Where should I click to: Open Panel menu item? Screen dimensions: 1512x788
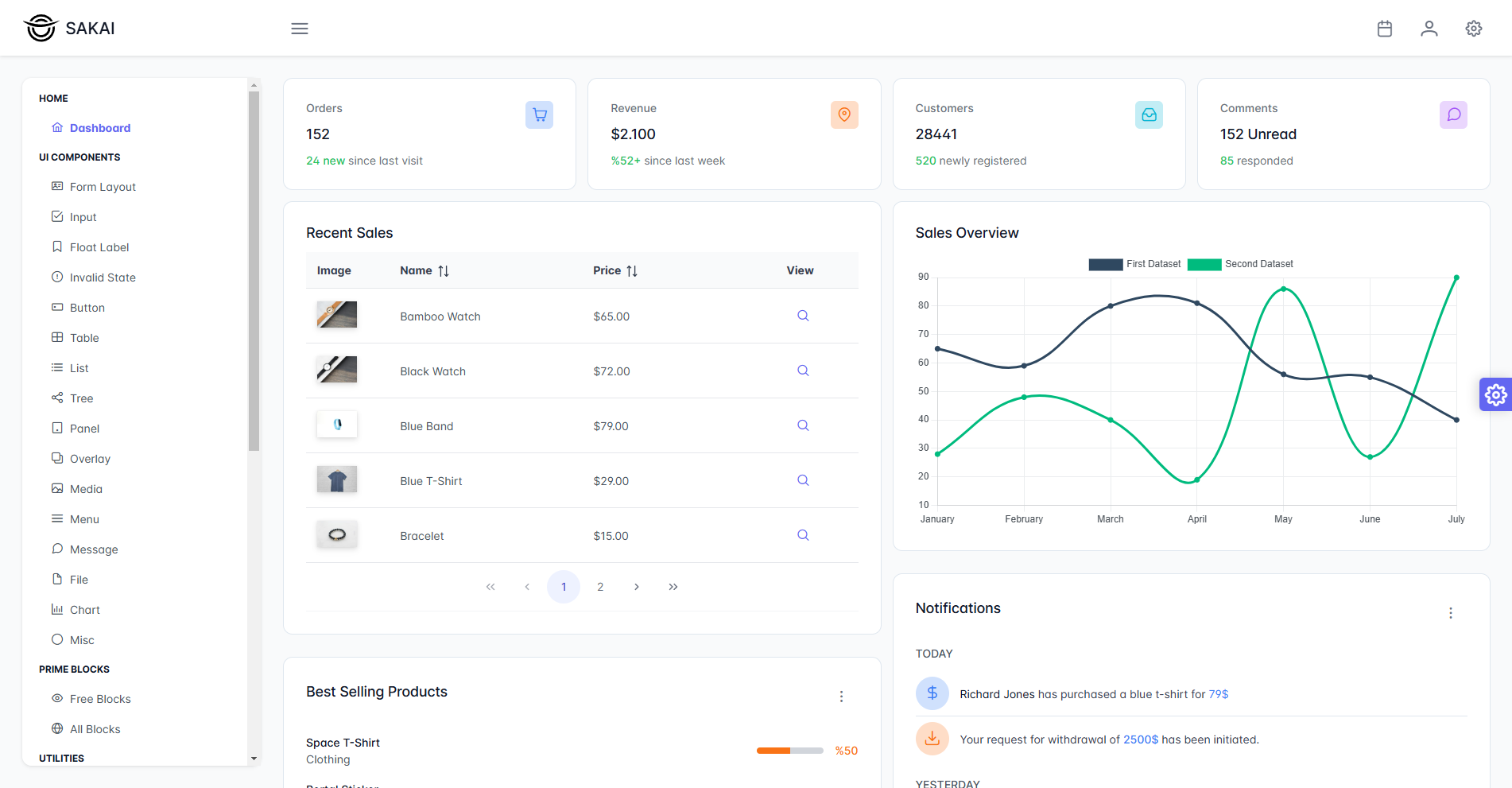76,429
